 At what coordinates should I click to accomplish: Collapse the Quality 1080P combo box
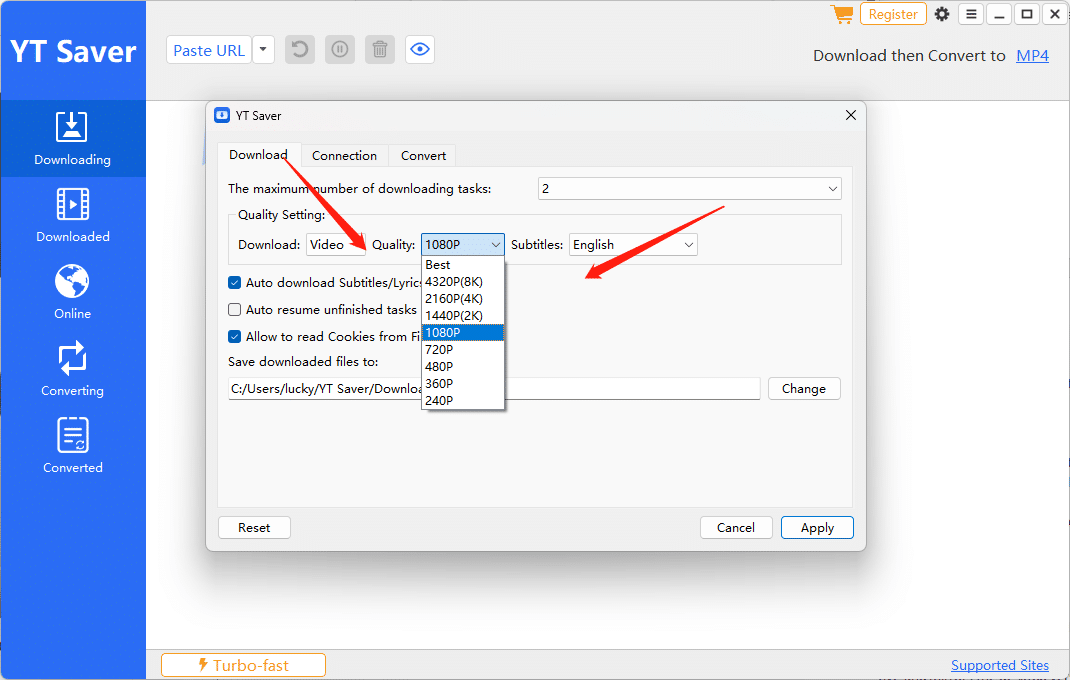463,244
